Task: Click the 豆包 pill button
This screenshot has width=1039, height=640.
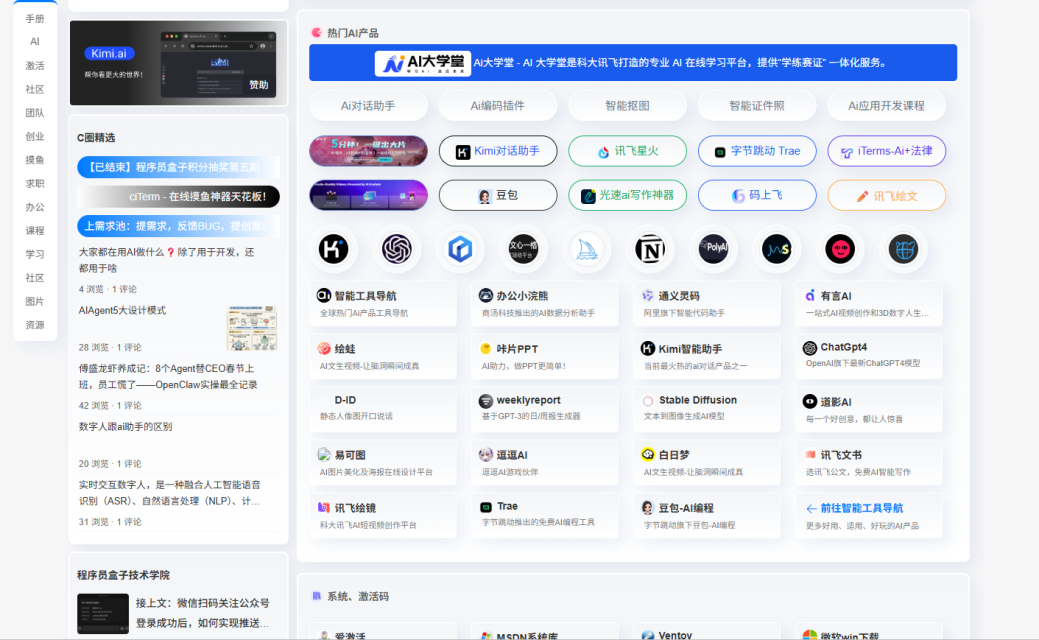Action: pos(498,195)
